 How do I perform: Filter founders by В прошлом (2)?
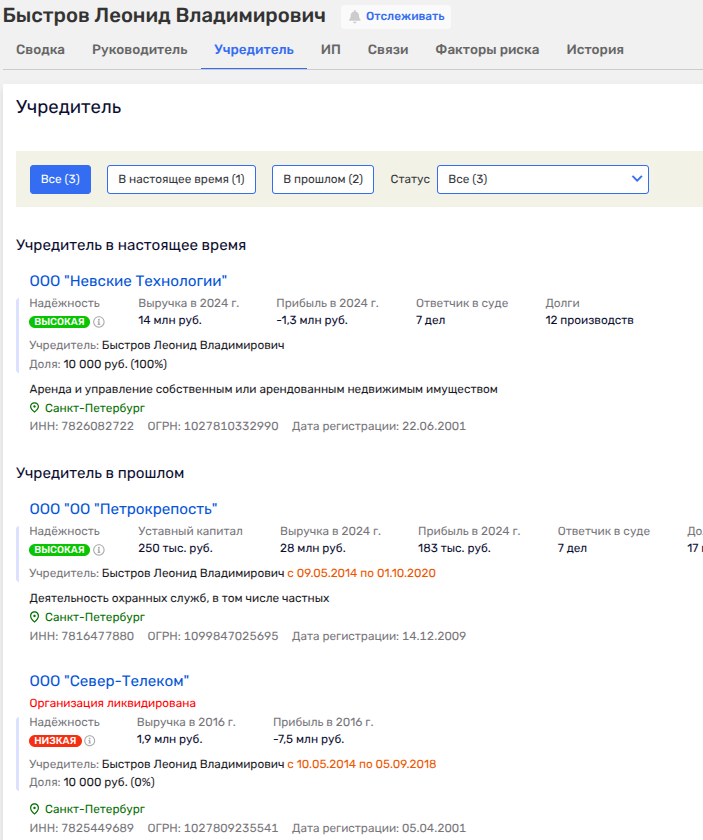[x=322, y=179]
